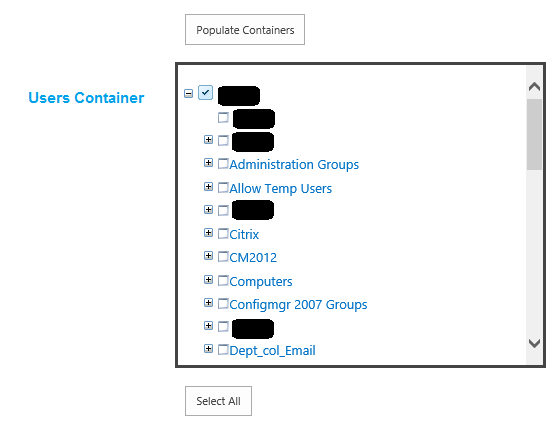The height and width of the screenshot is (423, 557).
Task: Check the Administration Groups checkbox
Action: (223, 163)
